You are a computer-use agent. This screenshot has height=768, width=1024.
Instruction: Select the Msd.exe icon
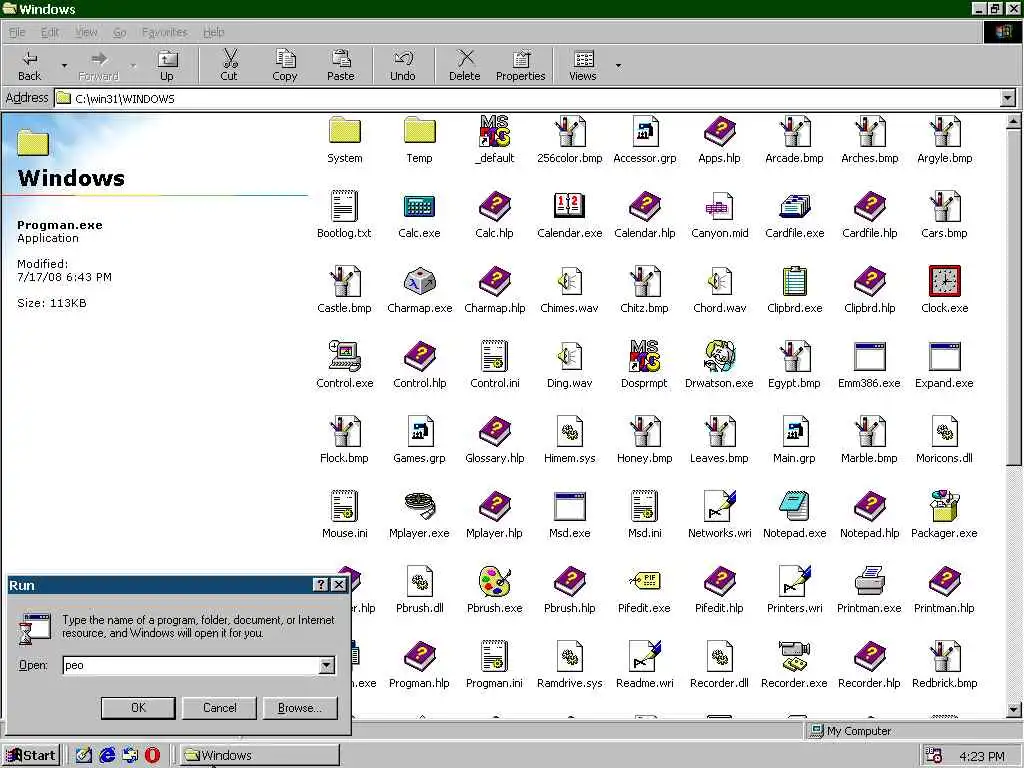[x=569, y=506]
